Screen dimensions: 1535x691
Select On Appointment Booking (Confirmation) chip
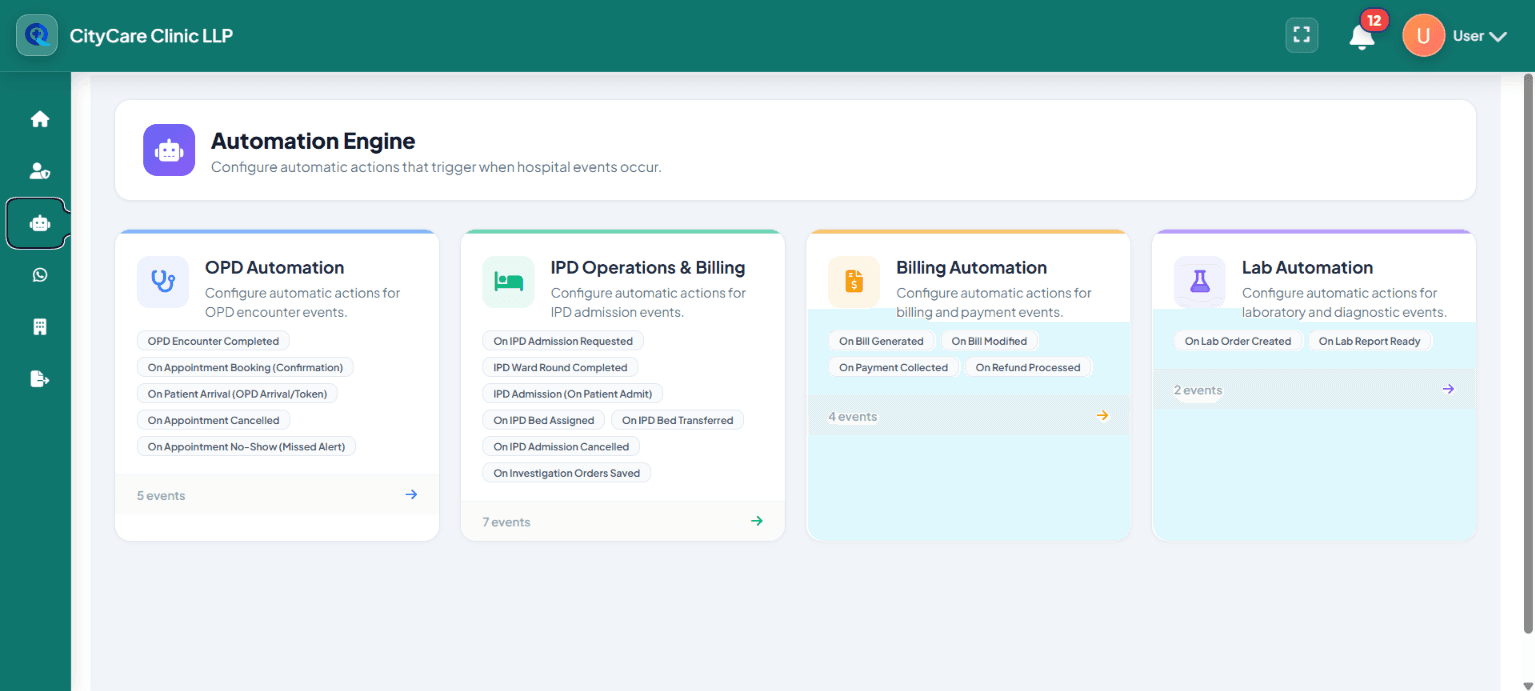tap(245, 367)
